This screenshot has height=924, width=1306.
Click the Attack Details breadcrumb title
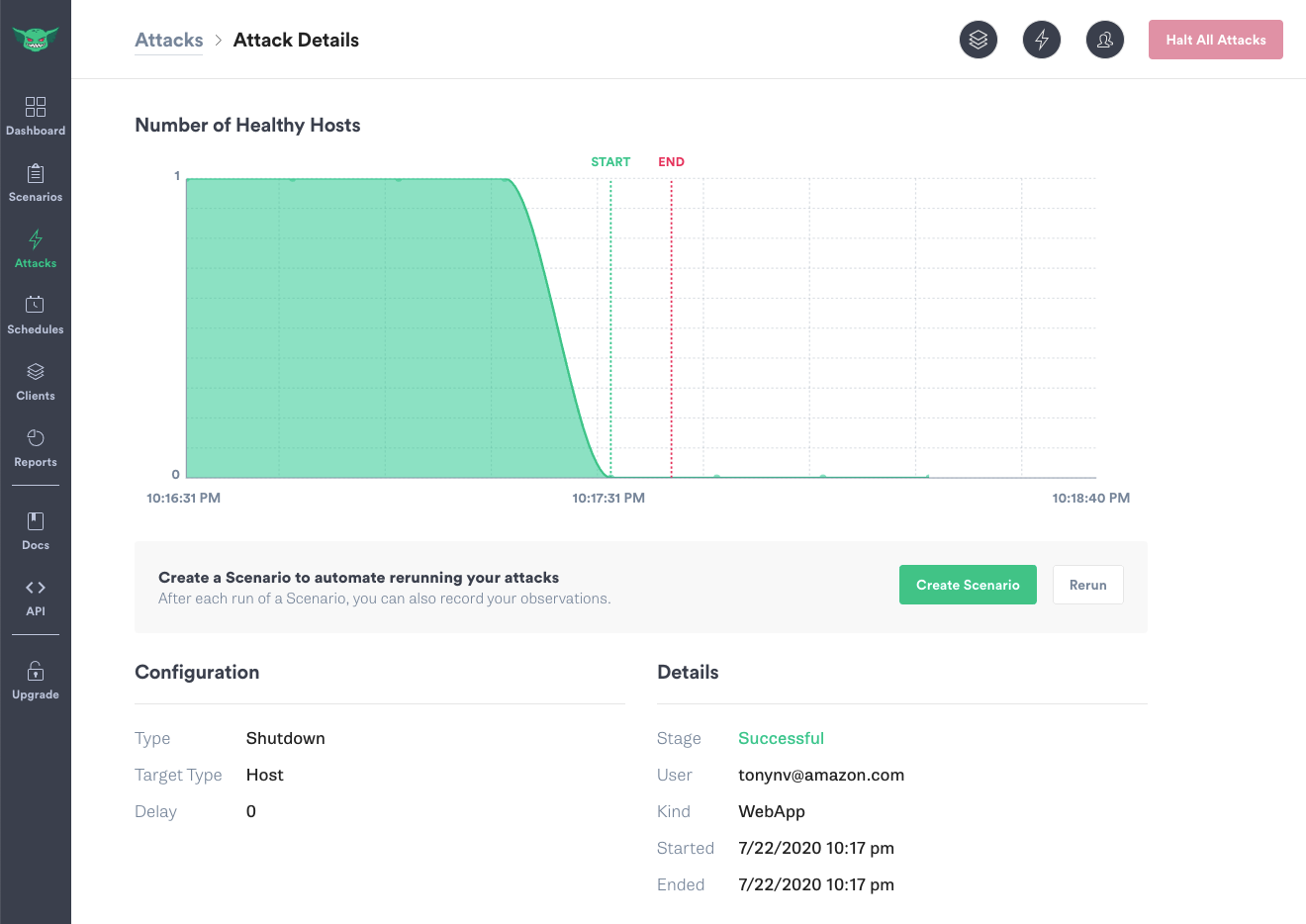coord(296,41)
